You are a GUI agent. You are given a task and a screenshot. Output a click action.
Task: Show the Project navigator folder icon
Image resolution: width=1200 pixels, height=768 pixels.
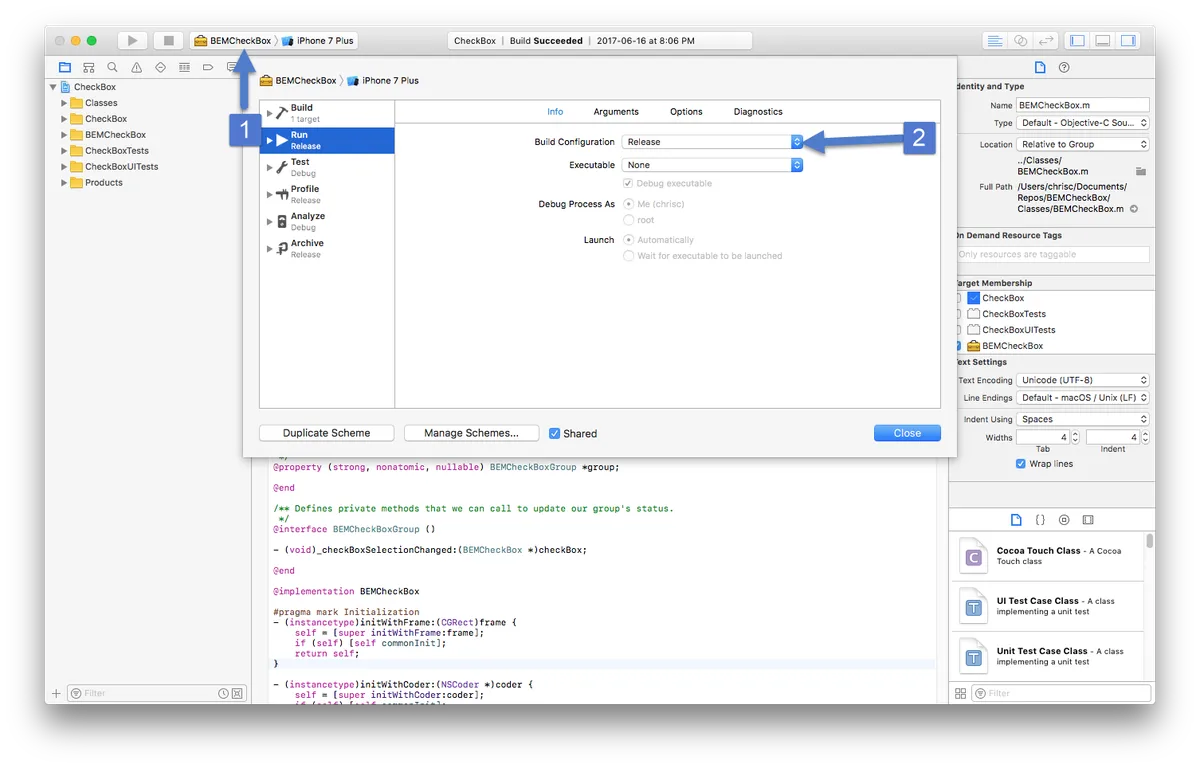[65, 68]
